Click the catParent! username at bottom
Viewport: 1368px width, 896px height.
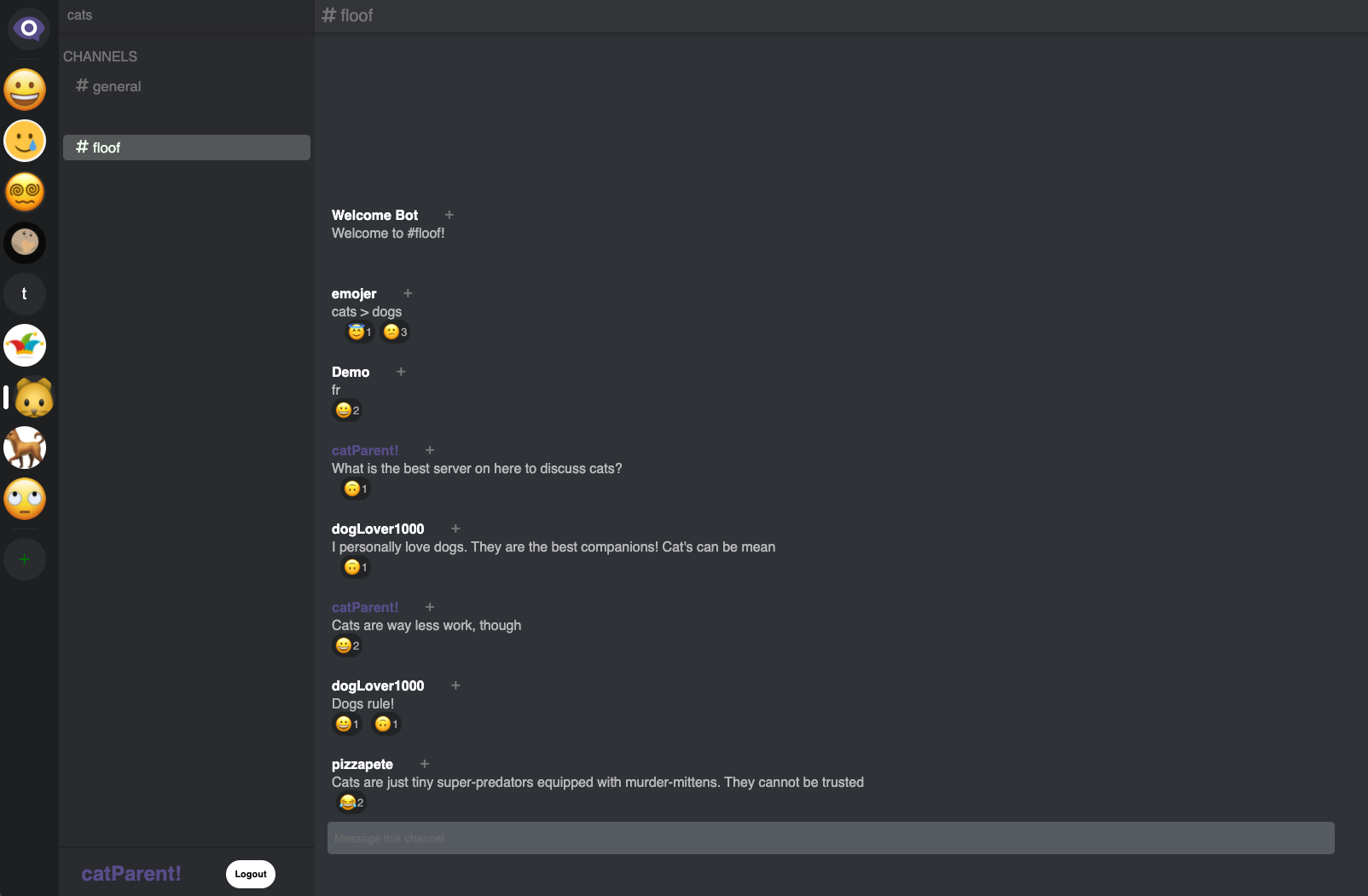pos(131,874)
